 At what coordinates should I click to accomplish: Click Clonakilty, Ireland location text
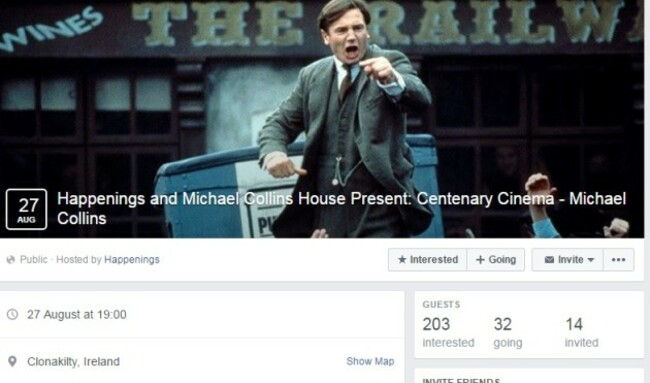[x=73, y=361]
